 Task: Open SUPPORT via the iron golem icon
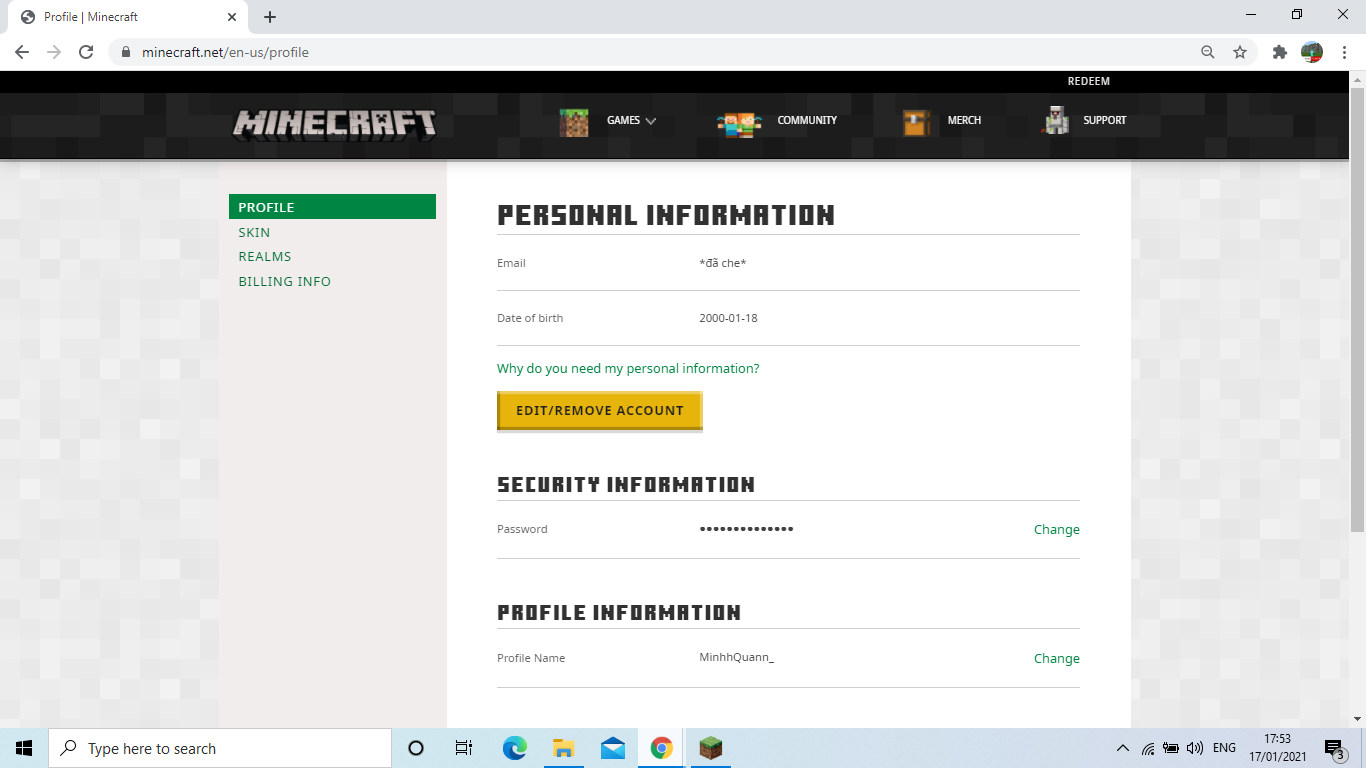point(1056,120)
